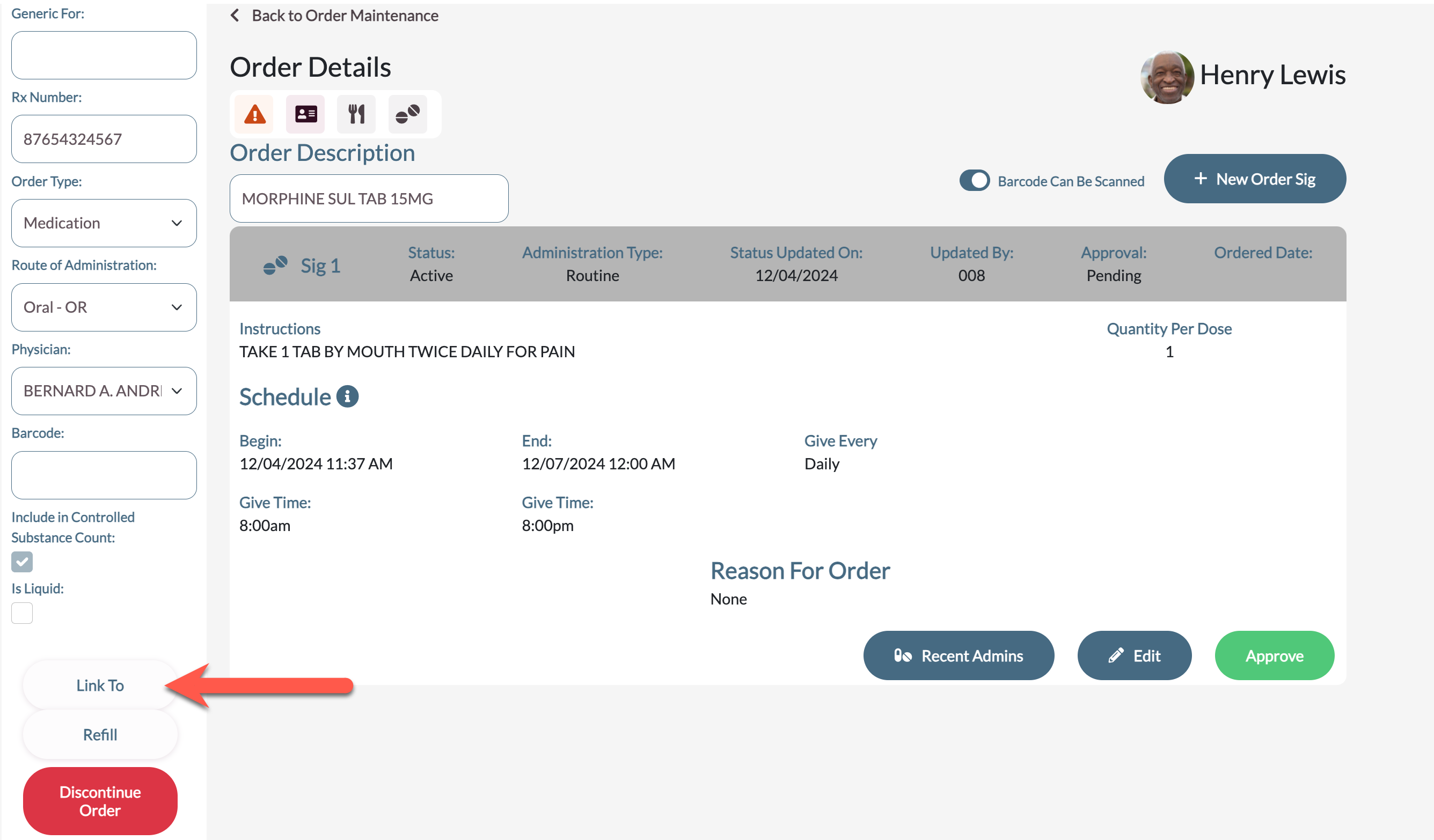1434x840 pixels.
Task: Toggle Barcode Can Be Scanned switch
Action: pyautogui.click(x=974, y=181)
